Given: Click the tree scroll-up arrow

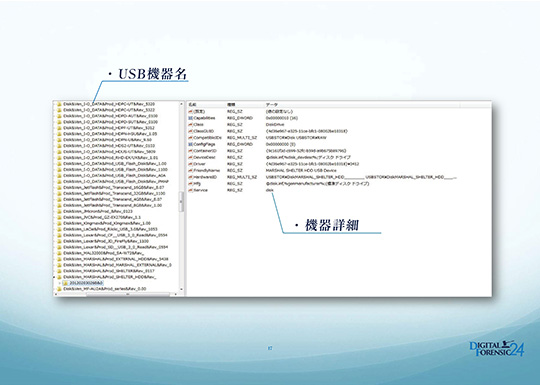Looking at the screenshot, I should tap(181, 104).
